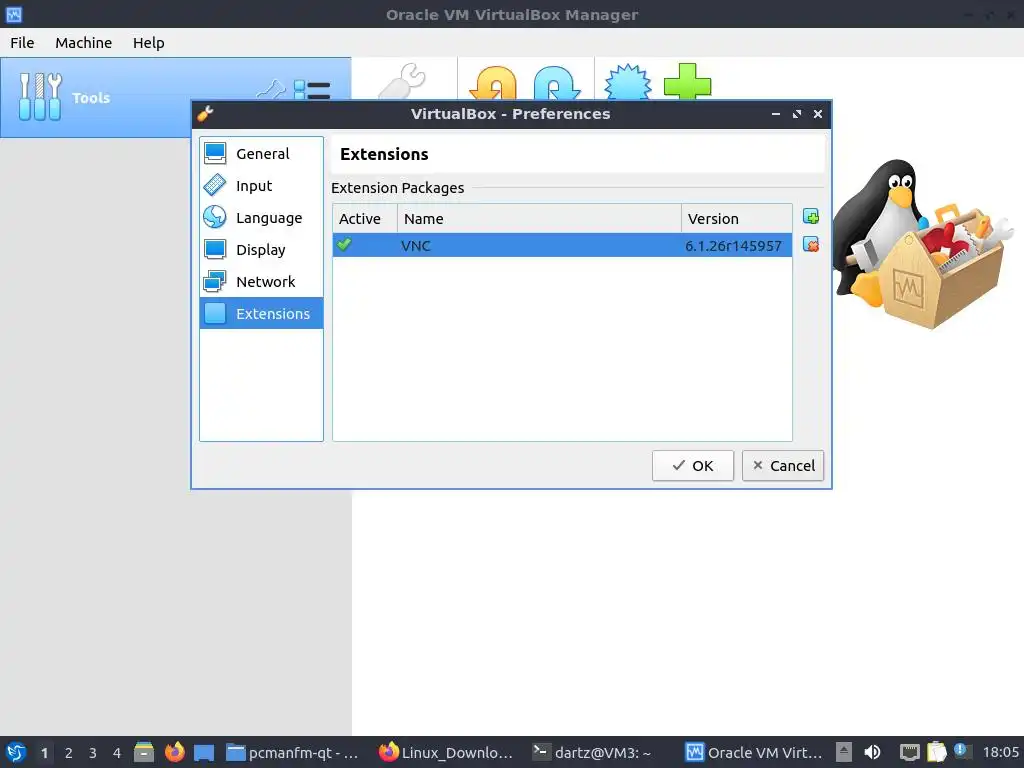Open the General preferences section
Viewport: 1024px width, 768px height.
[x=261, y=153]
